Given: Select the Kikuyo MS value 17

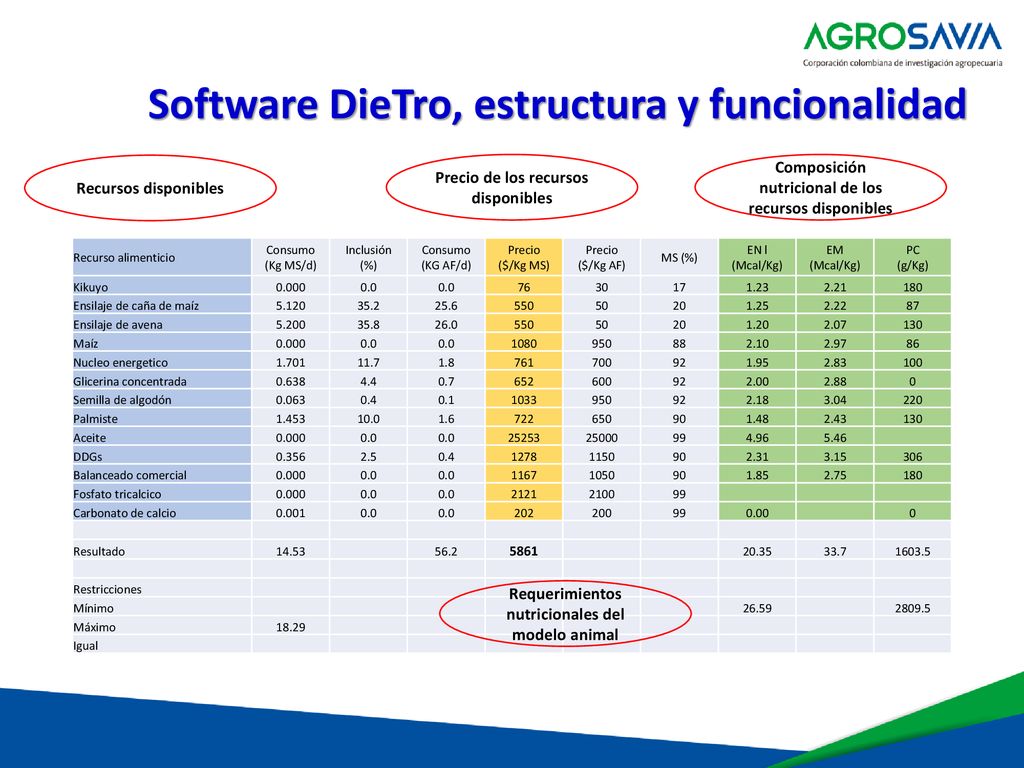Looking at the screenshot, I should pos(679,287).
